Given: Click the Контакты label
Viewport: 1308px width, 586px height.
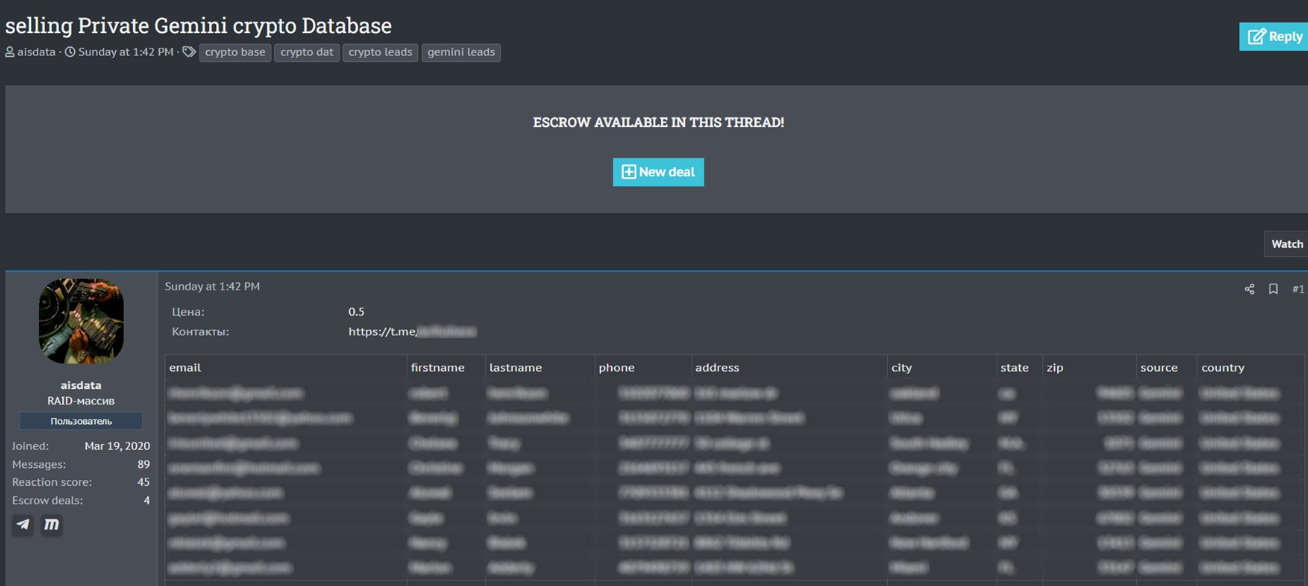Looking at the screenshot, I should (x=200, y=331).
